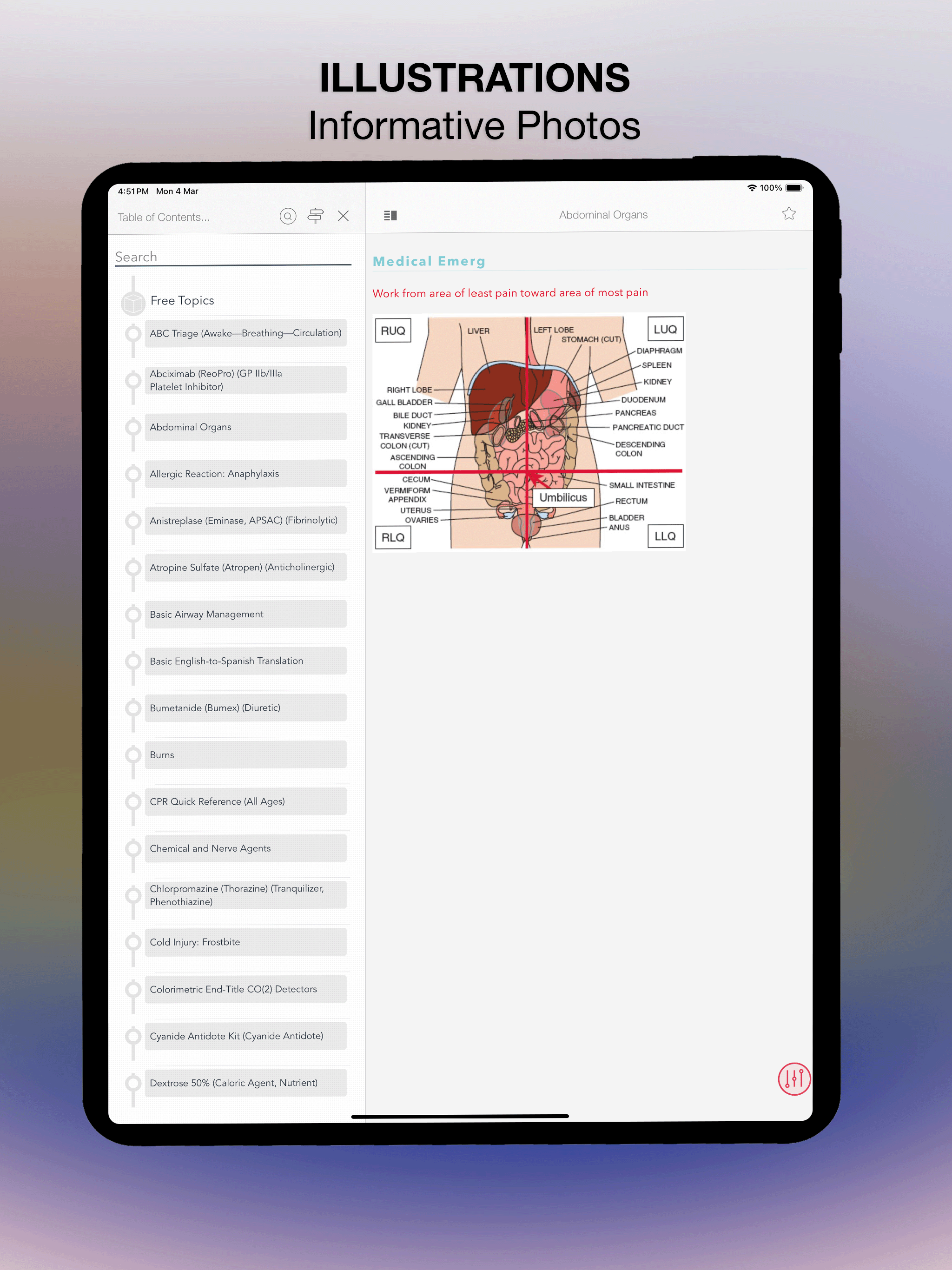
Task: Tap the timeline node beside Dextrose 50%
Action: [133, 1083]
